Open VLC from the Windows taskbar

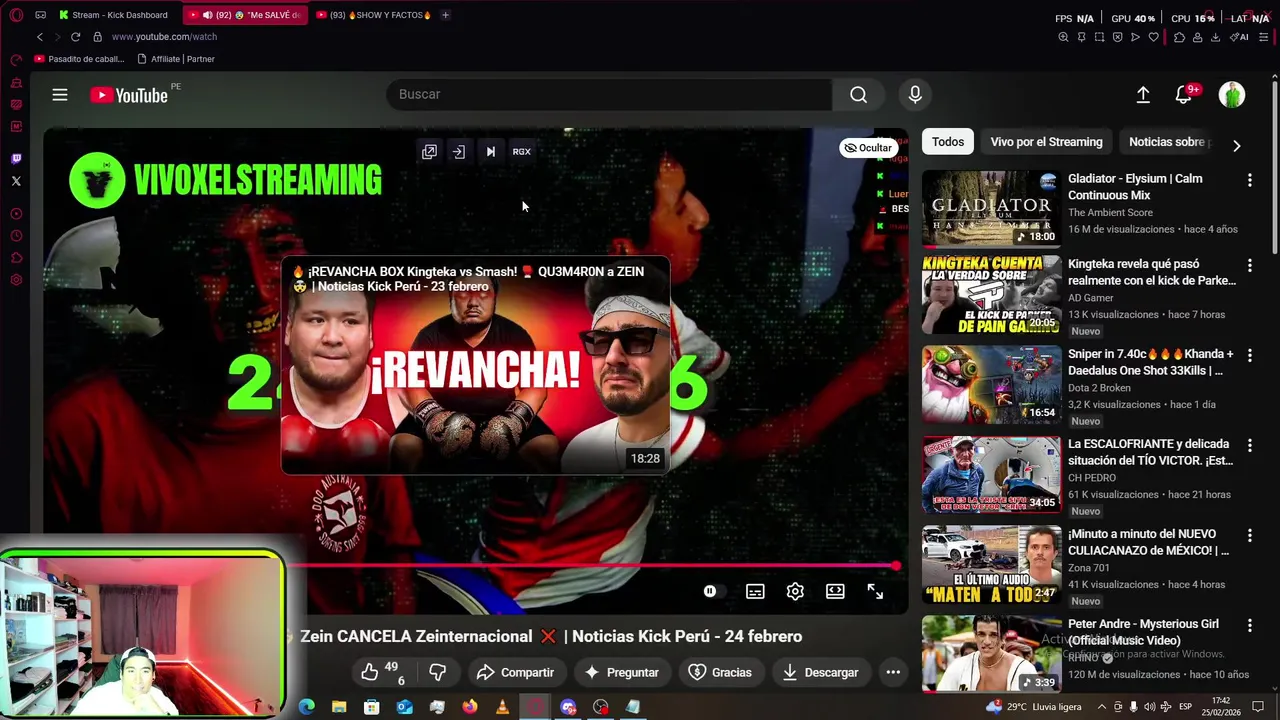coord(502,707)
